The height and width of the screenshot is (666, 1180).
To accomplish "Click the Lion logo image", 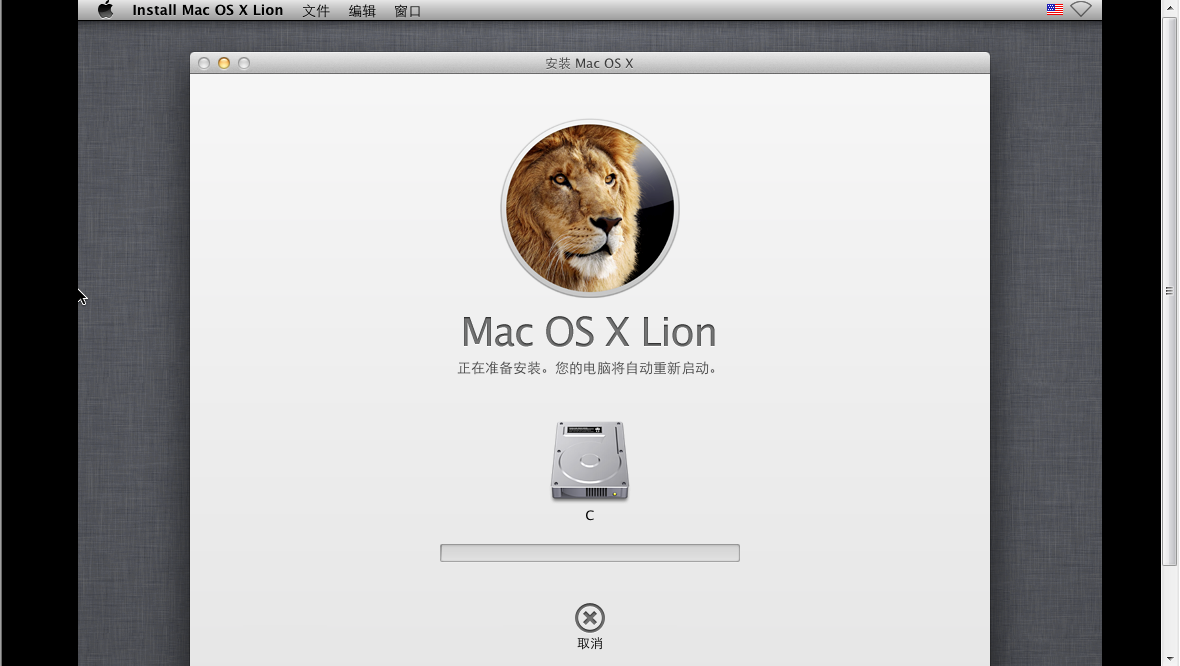I will coord(590,208).
